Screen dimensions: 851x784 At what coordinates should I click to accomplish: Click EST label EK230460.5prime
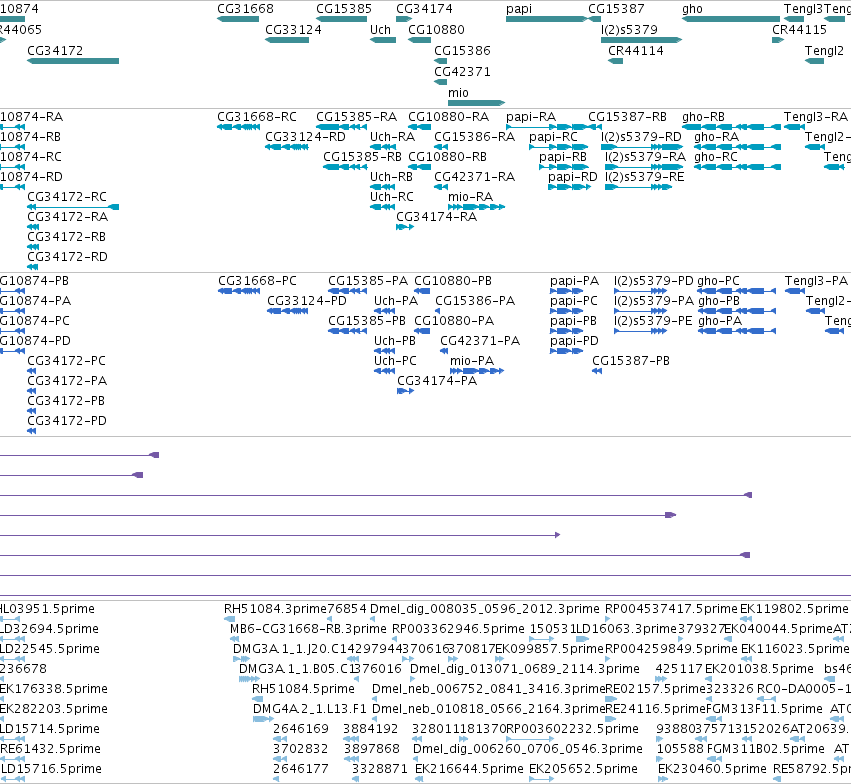(712, 770)
